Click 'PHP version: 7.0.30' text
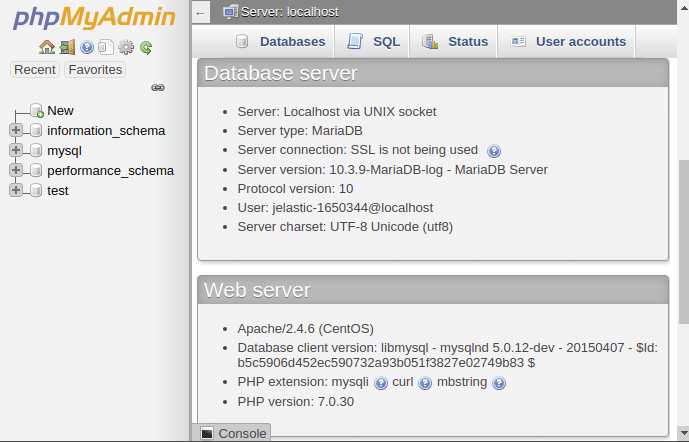Screen dimensions: 689x442 (296, 402)
